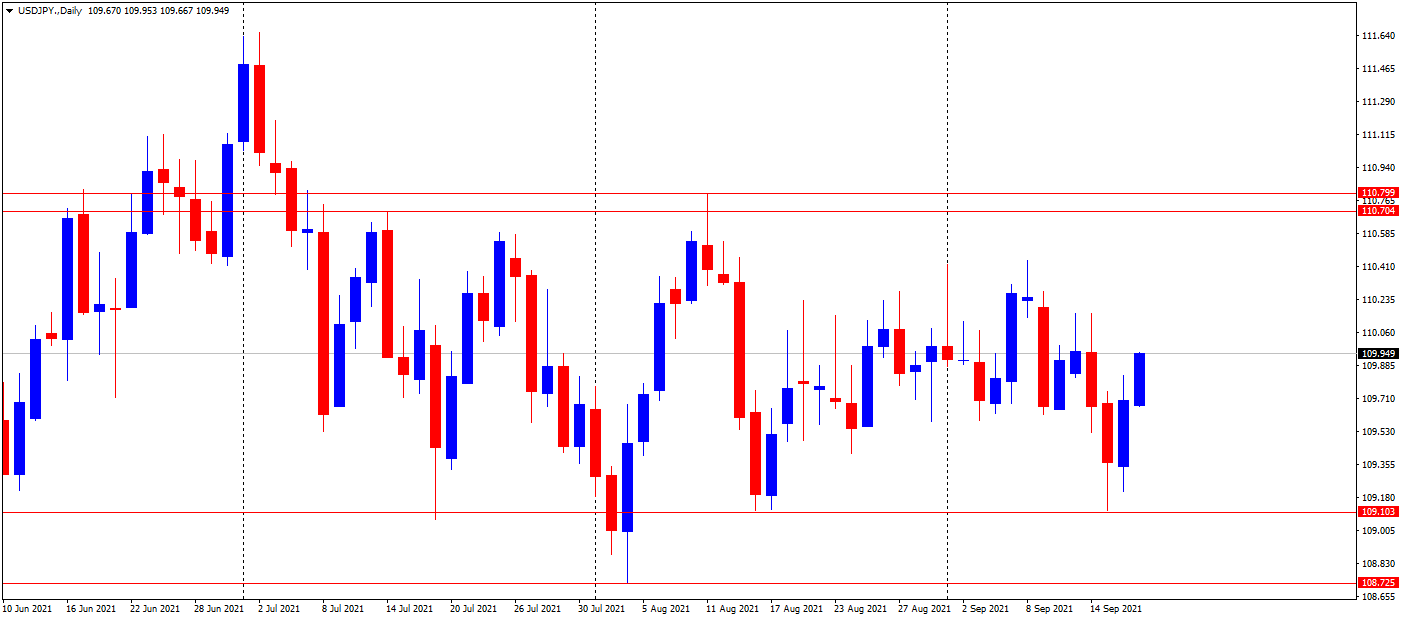The width and height of the screenshot is (1402, 620).
Task: Click the 26 Jul 2021 date label
Action: point(537,608)
